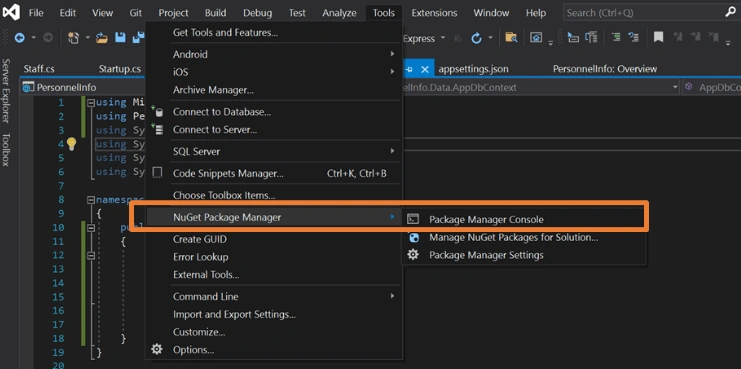The width and height of the screenshot is (741, 369).
Task: Click the stacked panes icon left of the green-lines icon
Action: tap(591, 37)
